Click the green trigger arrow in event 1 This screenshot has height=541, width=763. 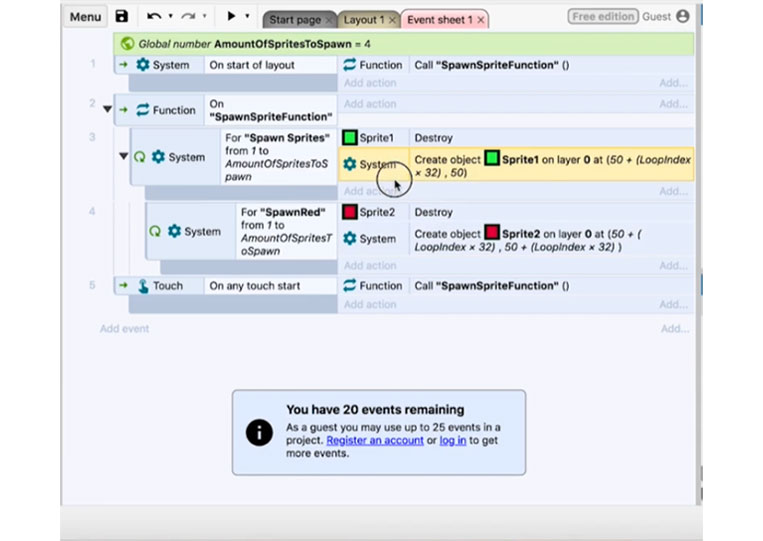pos(124,65)
